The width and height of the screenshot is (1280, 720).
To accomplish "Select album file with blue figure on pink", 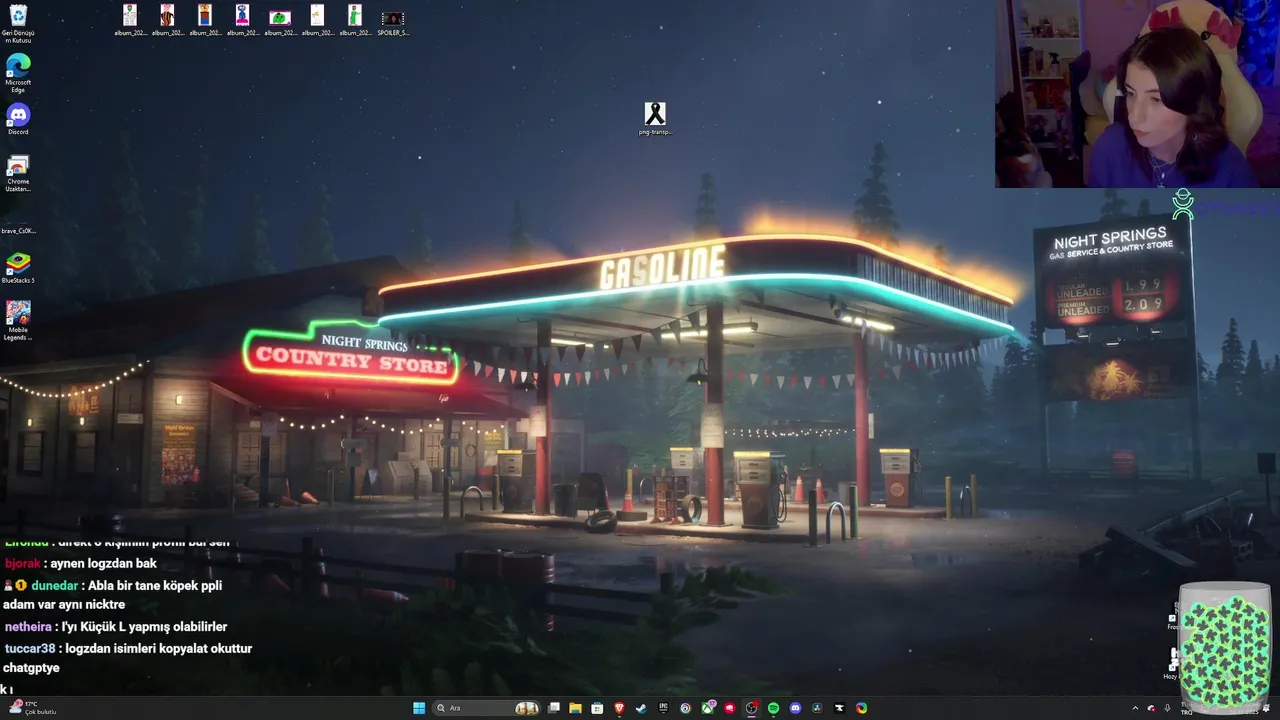I will click(x=242, y=20).
